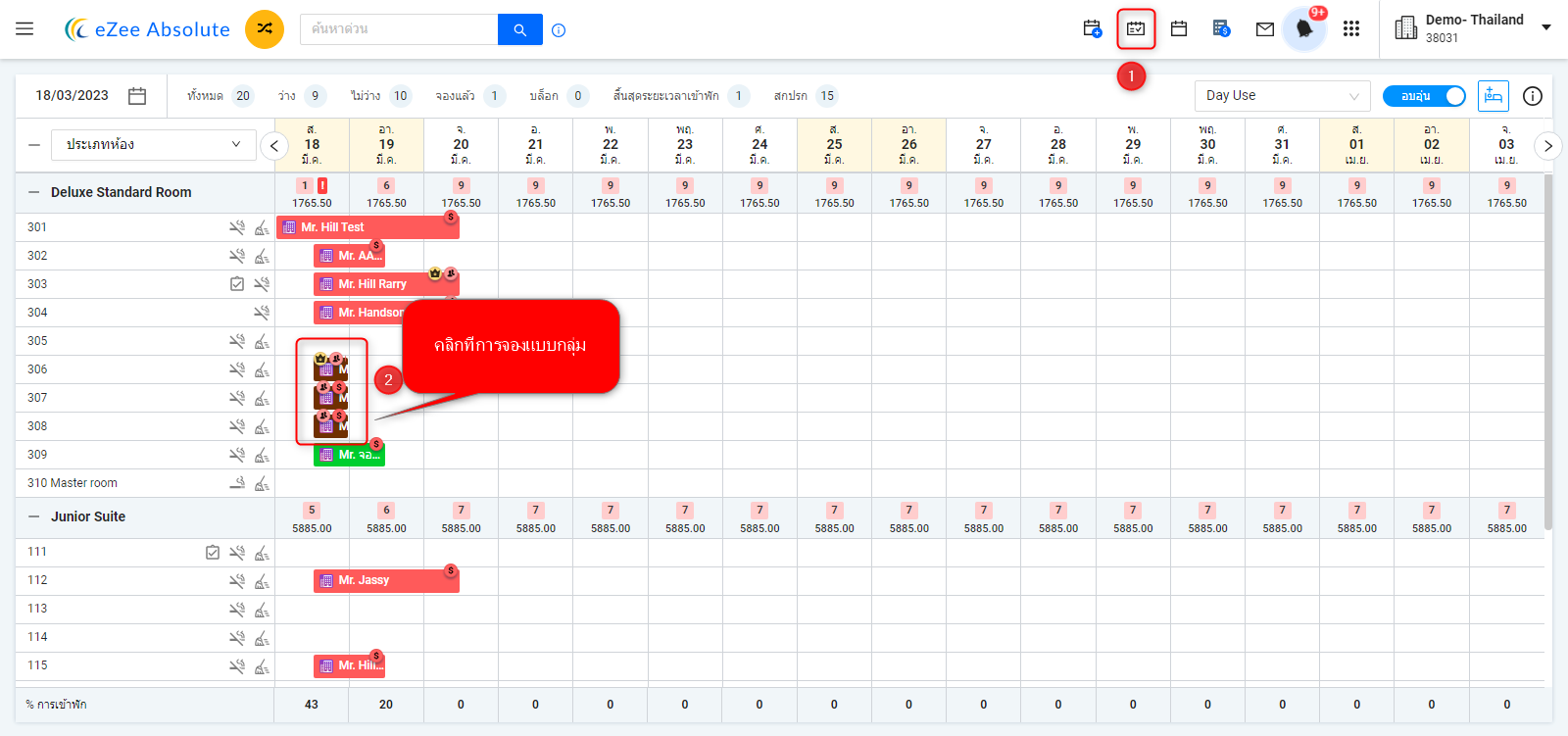Go to previous dates with left arrow
The width and height of the screenshot is (1568, 736).
[x=274, y=146]
